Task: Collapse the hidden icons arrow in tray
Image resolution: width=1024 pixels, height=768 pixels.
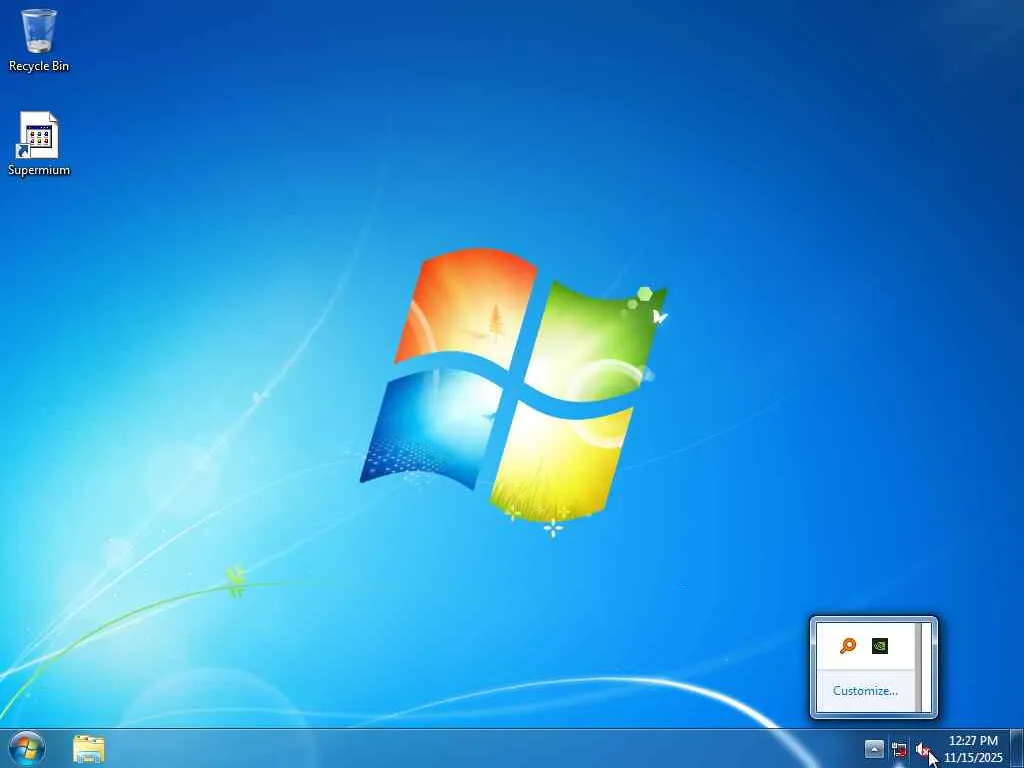Action: pos(874,749)
